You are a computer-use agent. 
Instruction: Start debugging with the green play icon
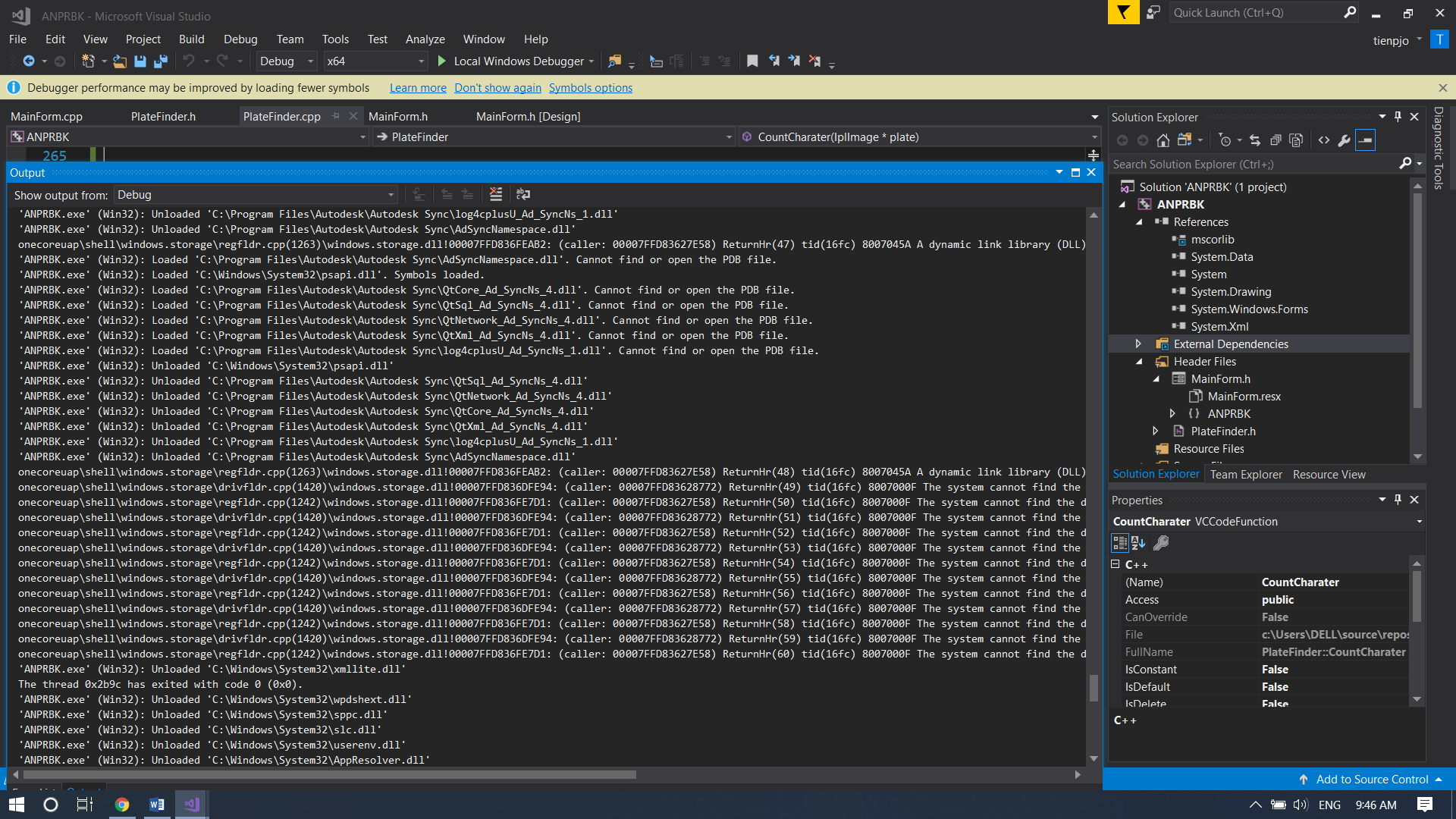tap(442, 61)
